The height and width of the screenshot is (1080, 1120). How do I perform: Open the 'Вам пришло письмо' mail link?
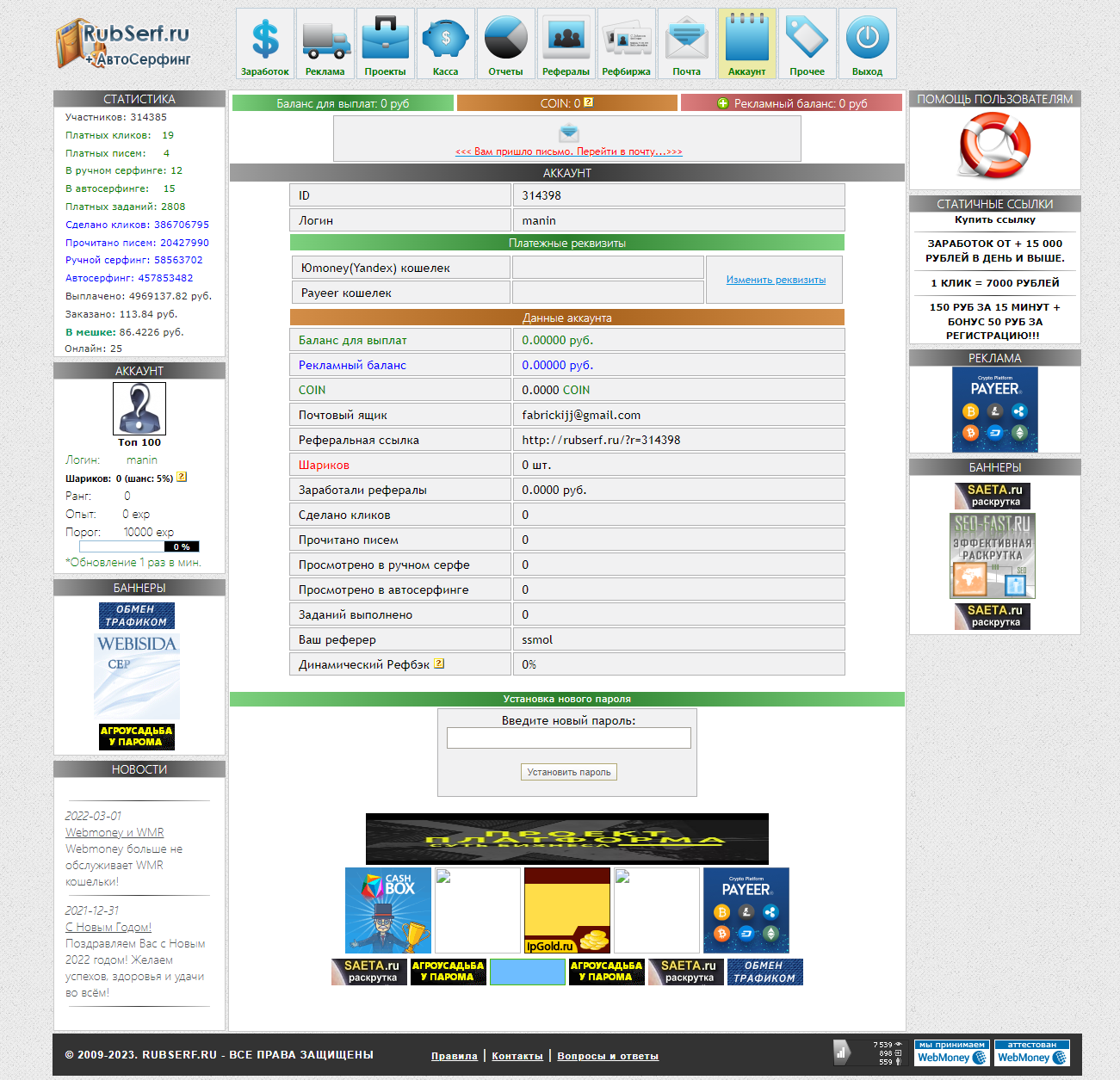[x=569, y=151]
